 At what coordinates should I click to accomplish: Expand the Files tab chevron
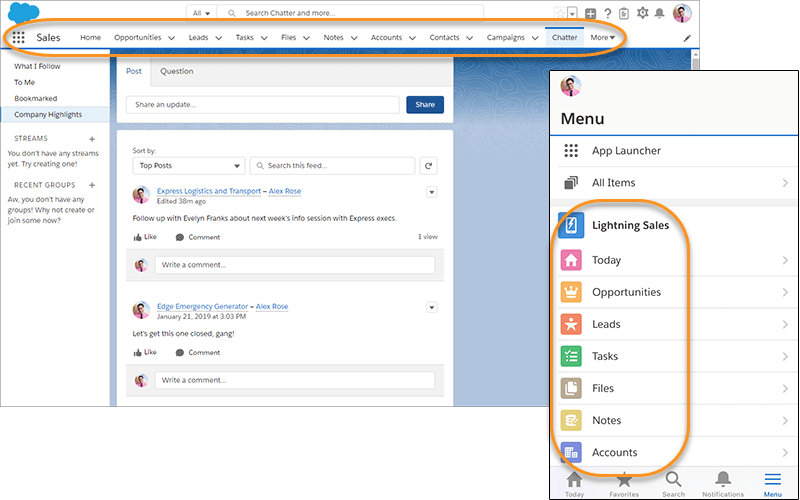[x=307, y=38]
